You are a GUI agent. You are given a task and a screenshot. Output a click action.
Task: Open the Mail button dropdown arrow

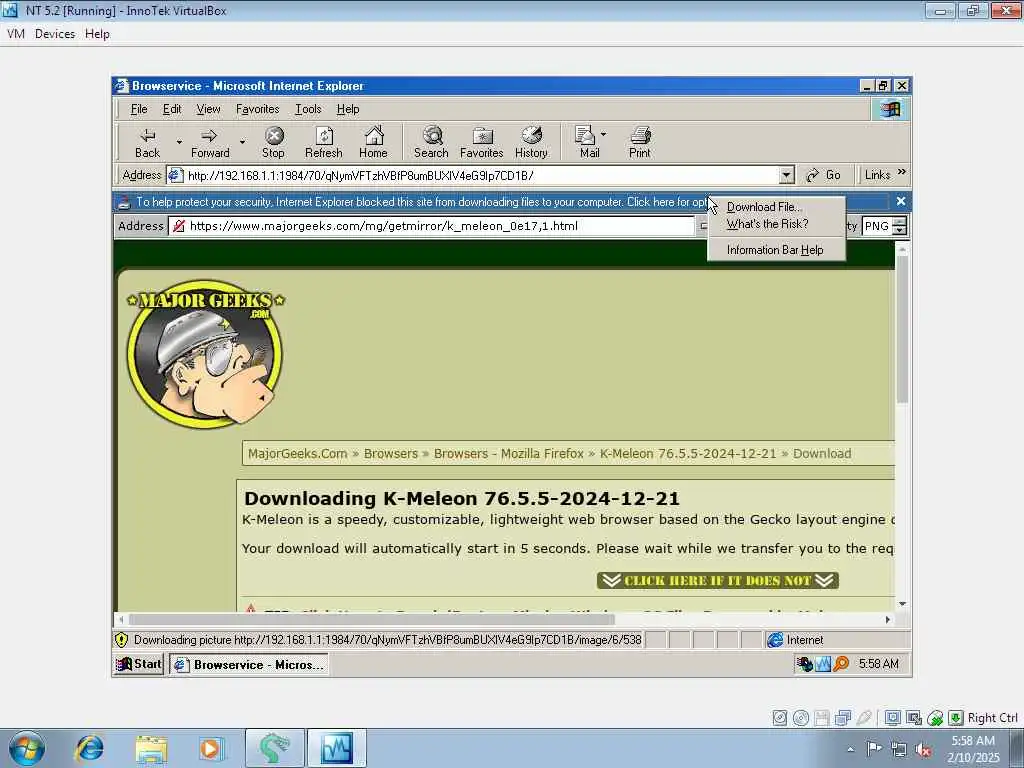point(603,135)
